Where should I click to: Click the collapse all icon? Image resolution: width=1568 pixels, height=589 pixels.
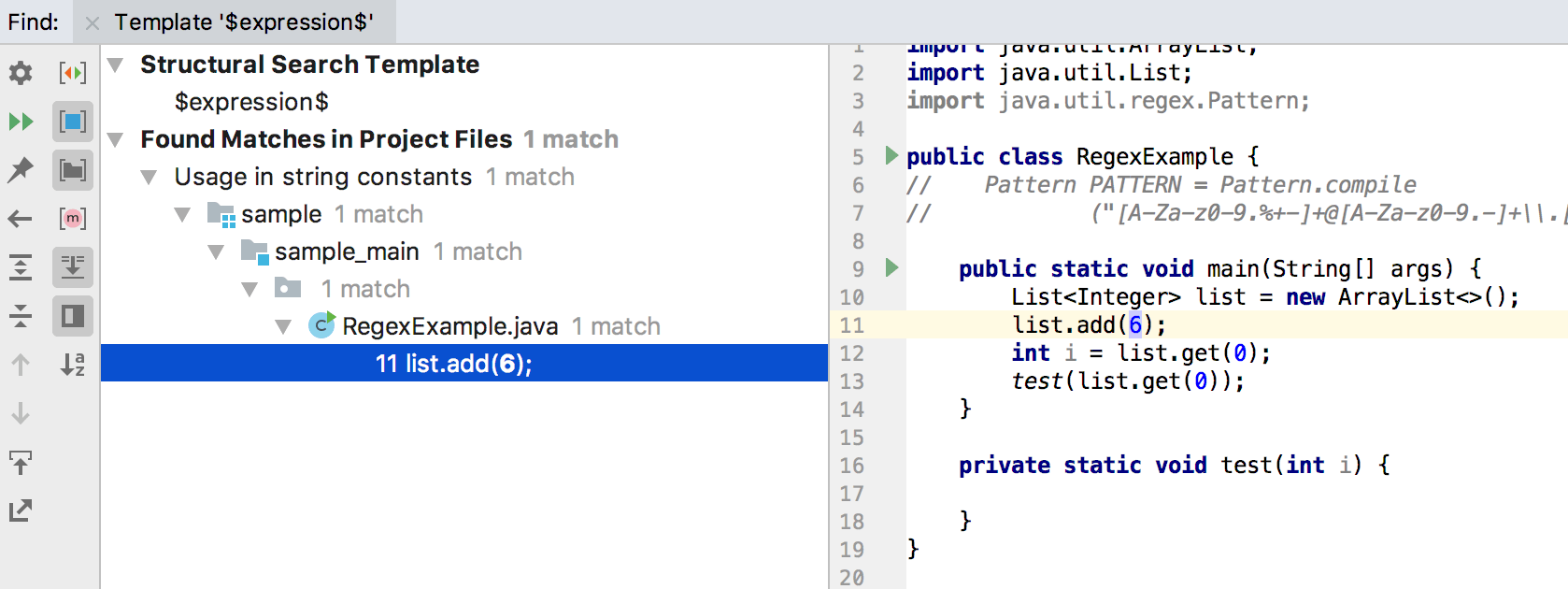click(x=21, y=316)
